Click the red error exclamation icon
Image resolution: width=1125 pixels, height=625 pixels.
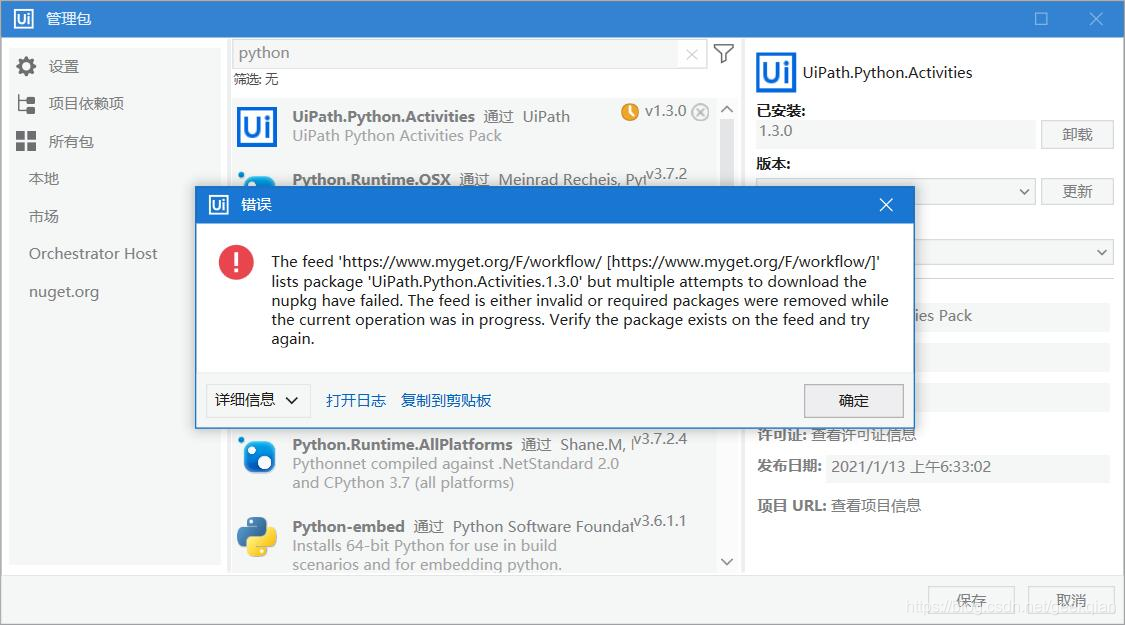[x=236, y=262]
